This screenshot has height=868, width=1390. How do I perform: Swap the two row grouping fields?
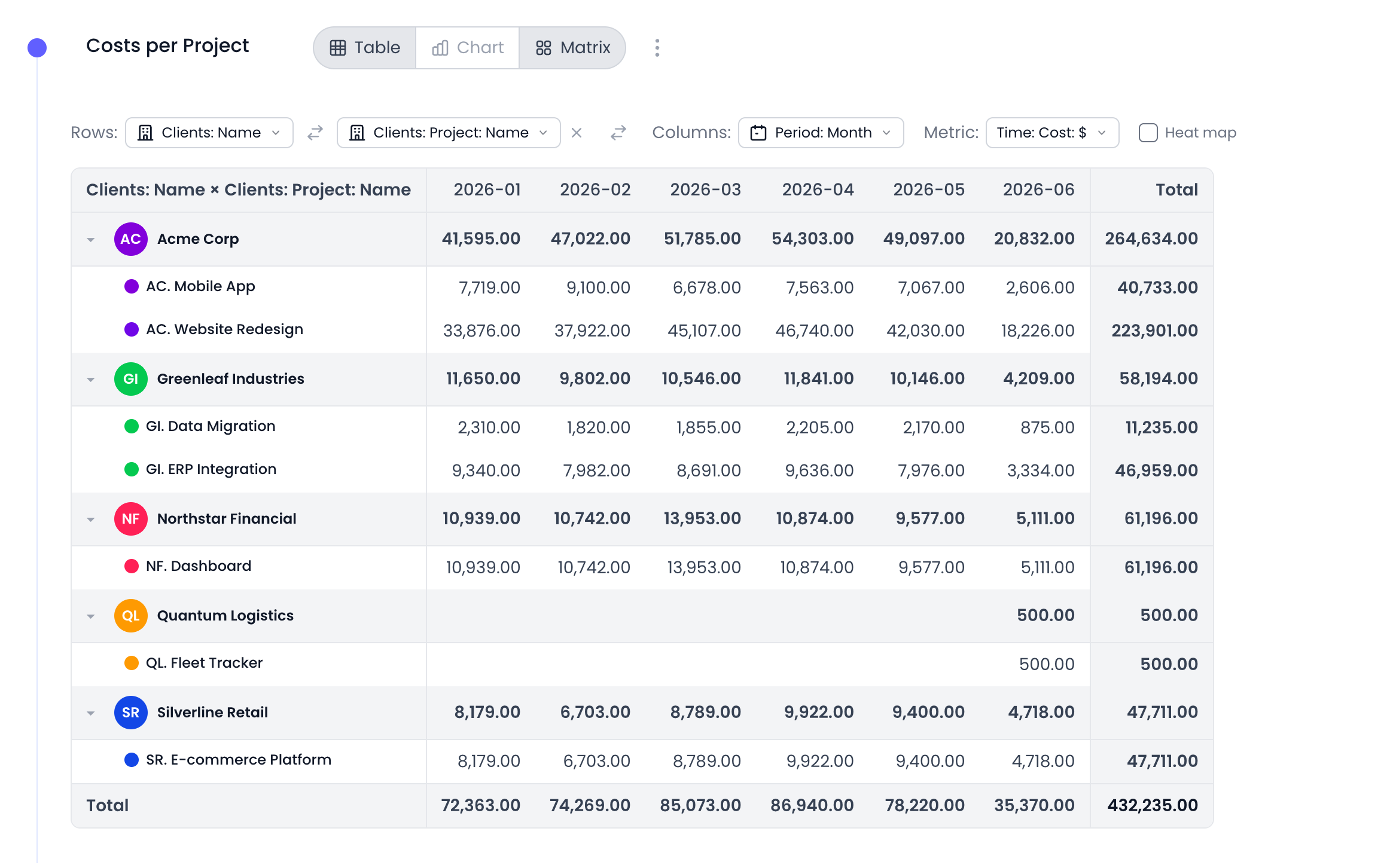[315, 133]
